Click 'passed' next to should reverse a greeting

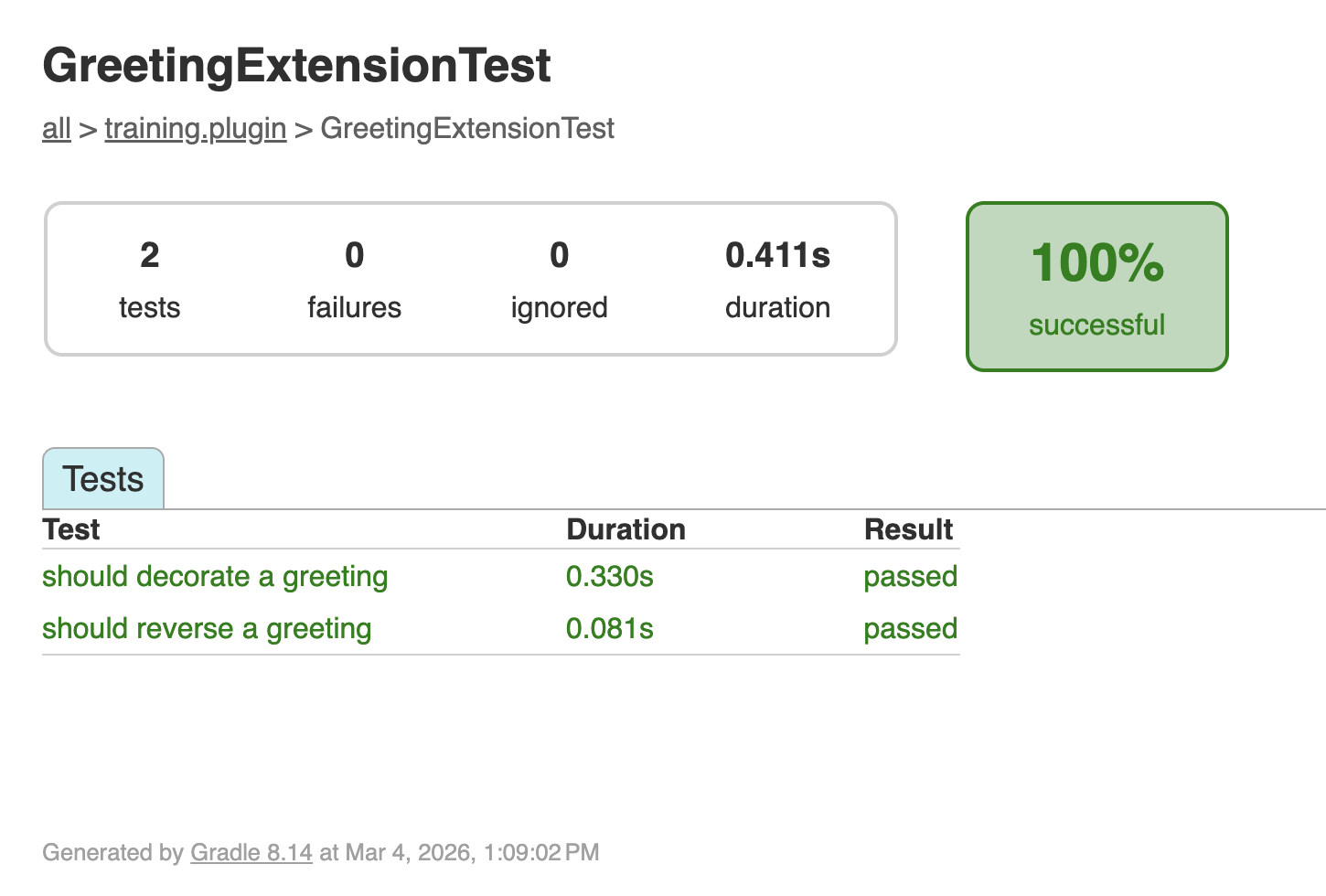click(x=910, y=628)
